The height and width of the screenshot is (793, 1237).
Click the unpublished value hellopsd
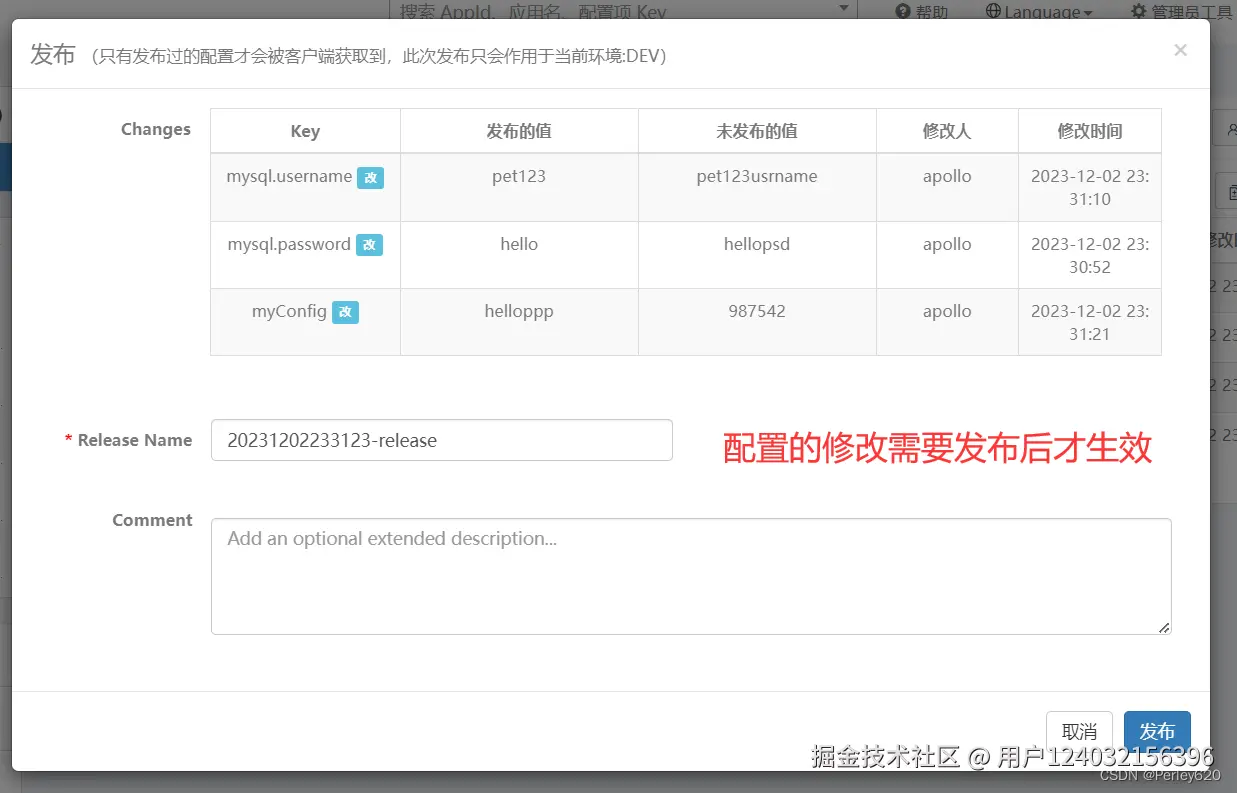(757, 244)
